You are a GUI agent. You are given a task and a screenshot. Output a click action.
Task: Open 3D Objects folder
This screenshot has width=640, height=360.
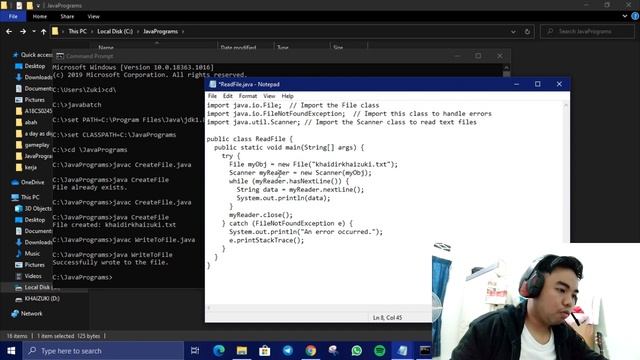click(38, 209)
